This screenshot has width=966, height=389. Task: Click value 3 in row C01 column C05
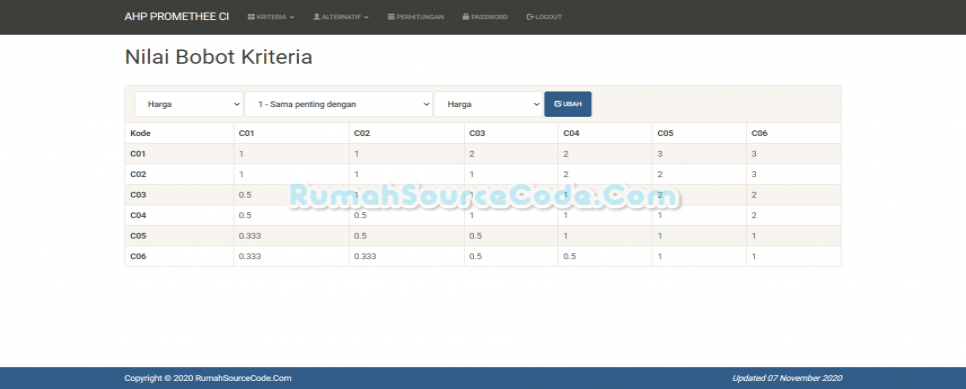tap(660, 154)
